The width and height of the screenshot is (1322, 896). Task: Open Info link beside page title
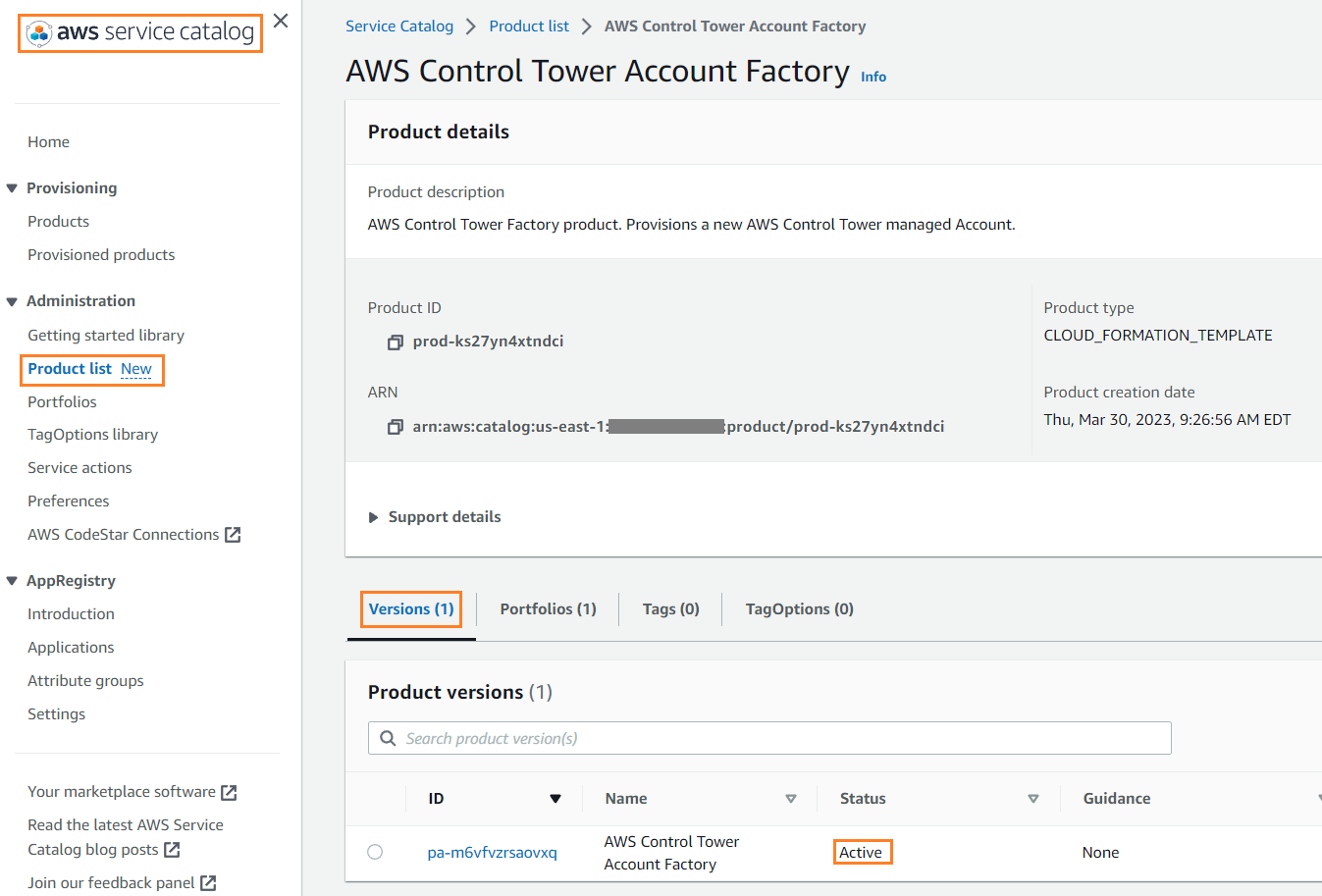pos(873,77)
